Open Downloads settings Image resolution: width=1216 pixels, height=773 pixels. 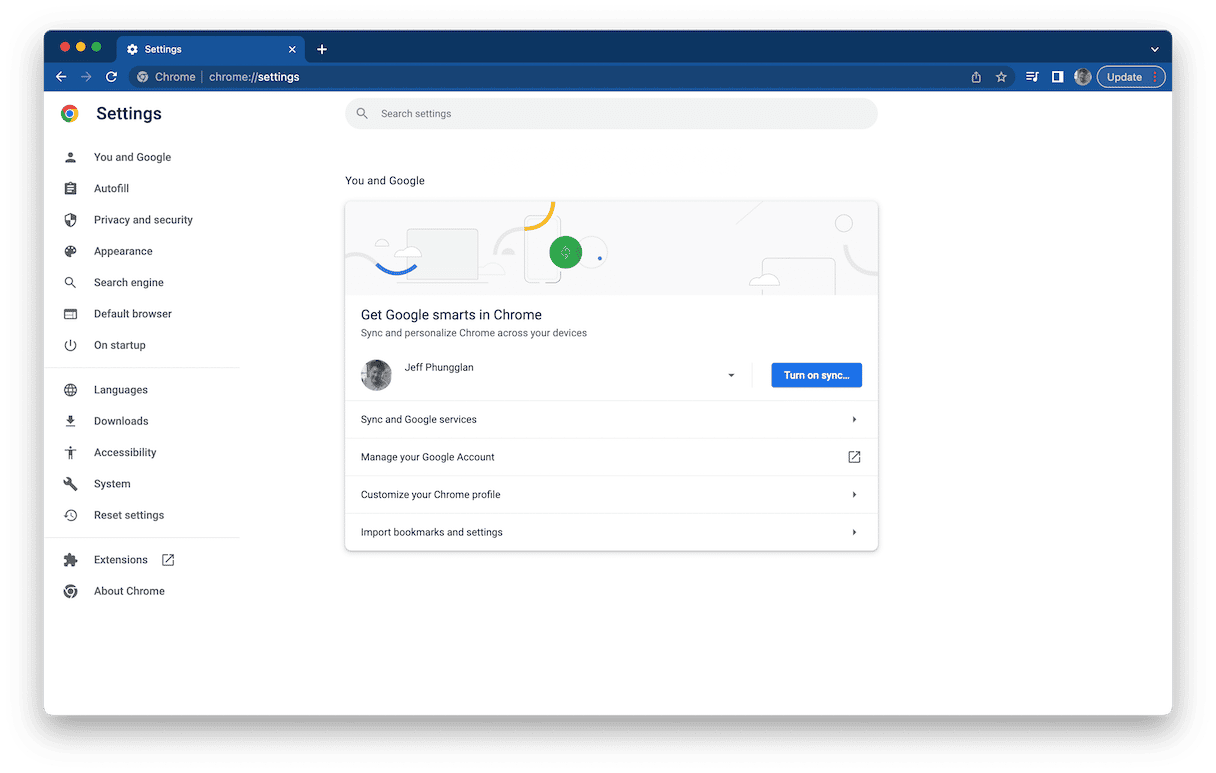coord(121,421)
